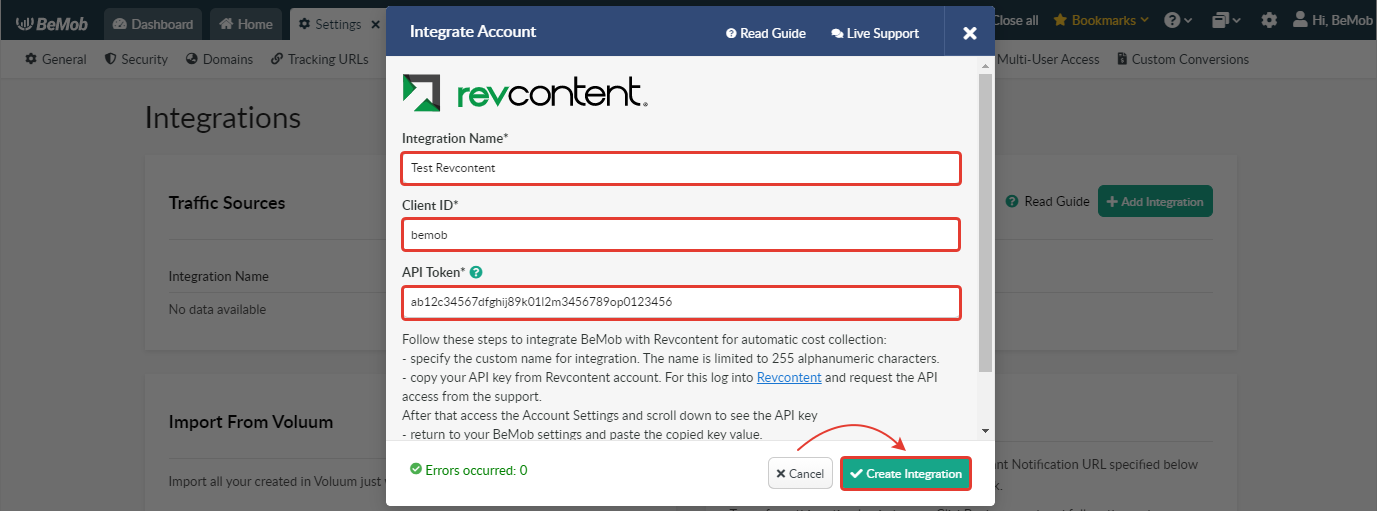Click the Revcontent logo
Screen dimensions: 1377x511
(524, 92)
